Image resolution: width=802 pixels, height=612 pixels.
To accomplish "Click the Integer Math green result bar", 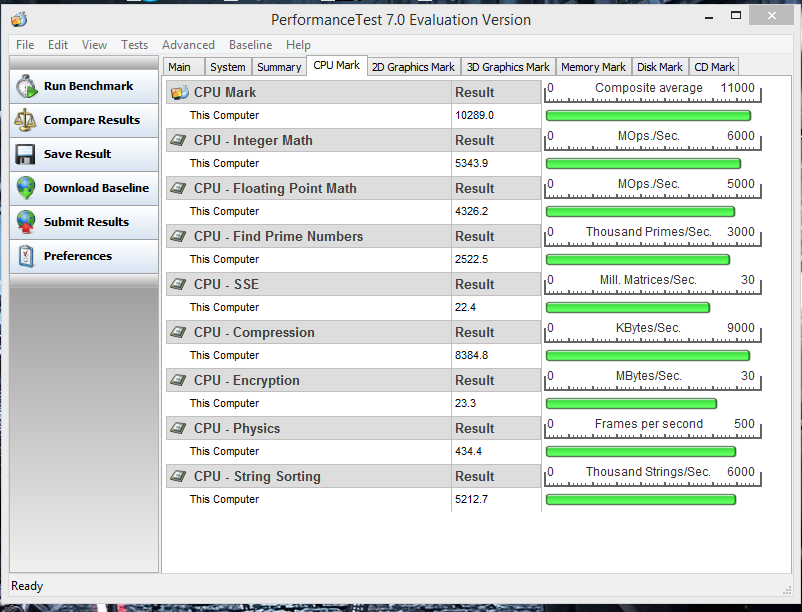I will click(643, 164).
